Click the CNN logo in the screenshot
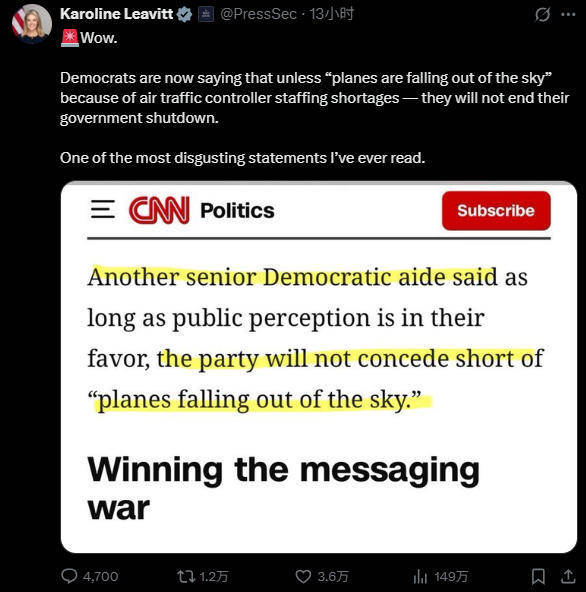Viewport: 586px width, 592px height. click(159, 210)
